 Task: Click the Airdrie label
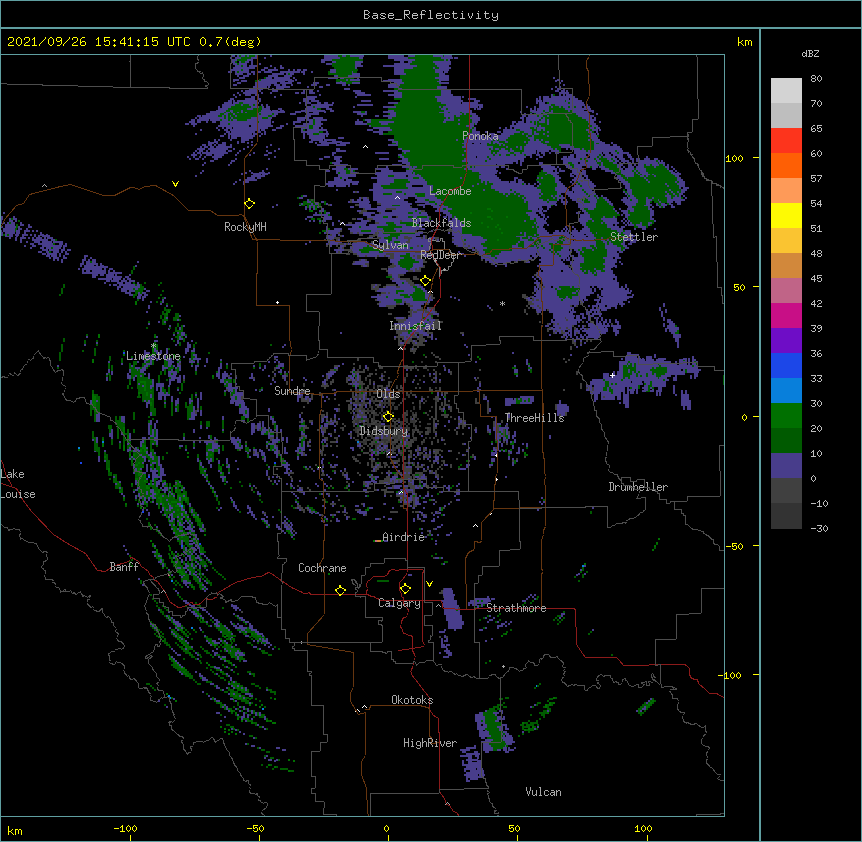coord(403,537)
